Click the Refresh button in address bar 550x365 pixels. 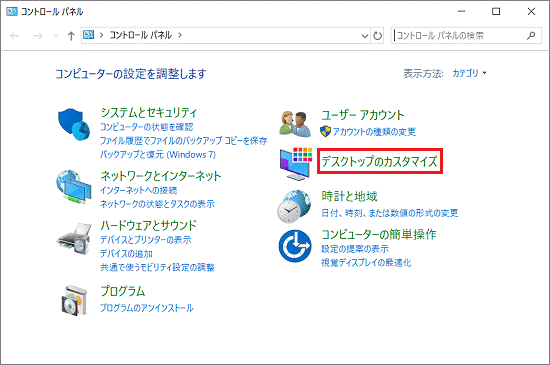[x=377, y=35]
